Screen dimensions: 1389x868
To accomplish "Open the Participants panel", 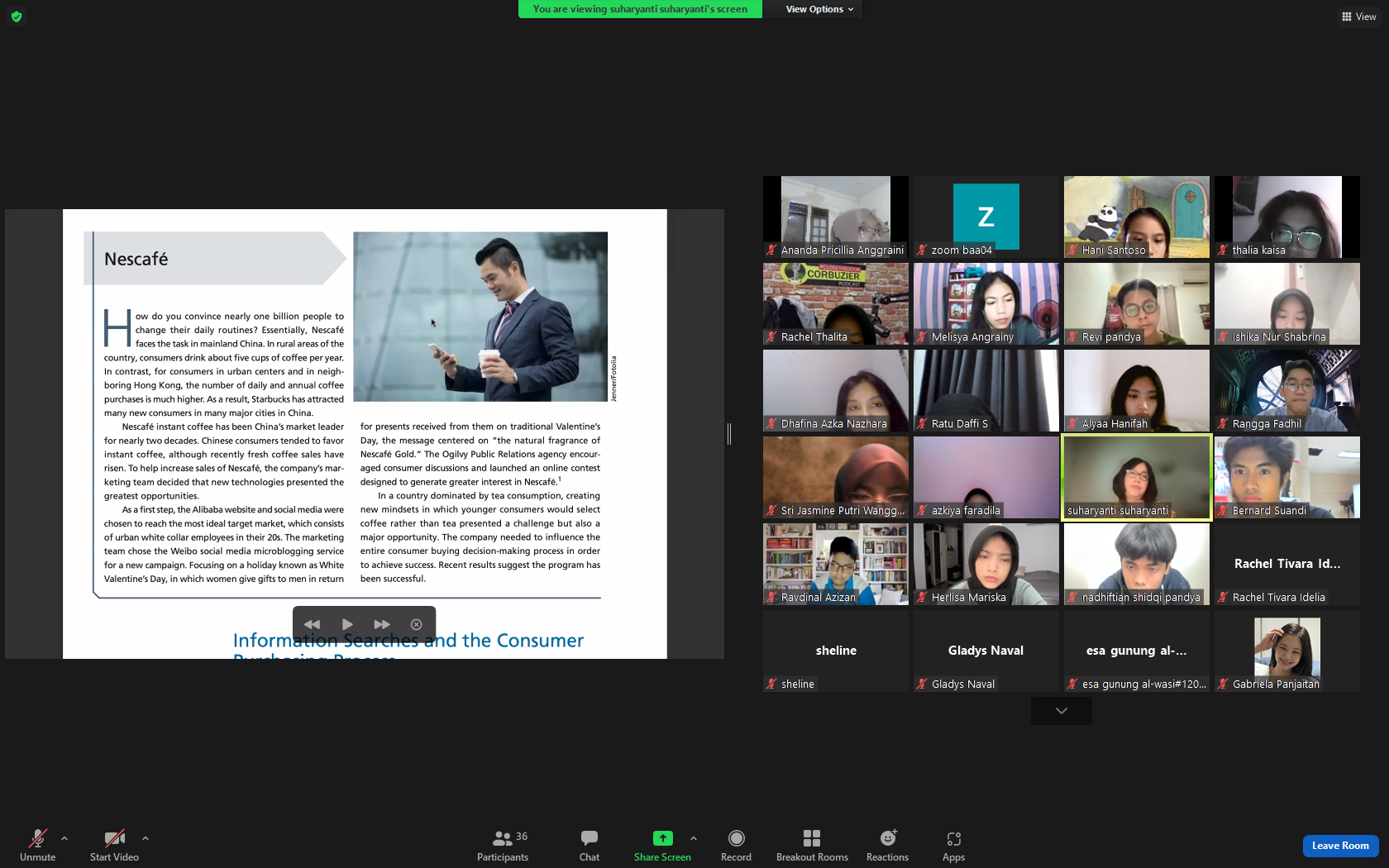I will click(503, 845).
